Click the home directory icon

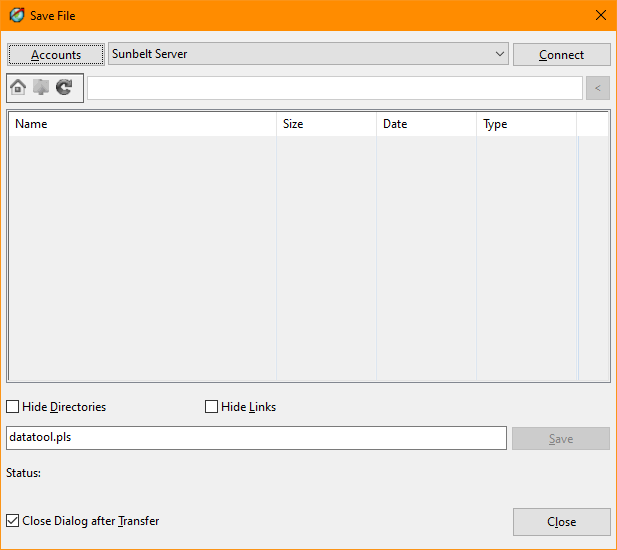tap(18, 88)
